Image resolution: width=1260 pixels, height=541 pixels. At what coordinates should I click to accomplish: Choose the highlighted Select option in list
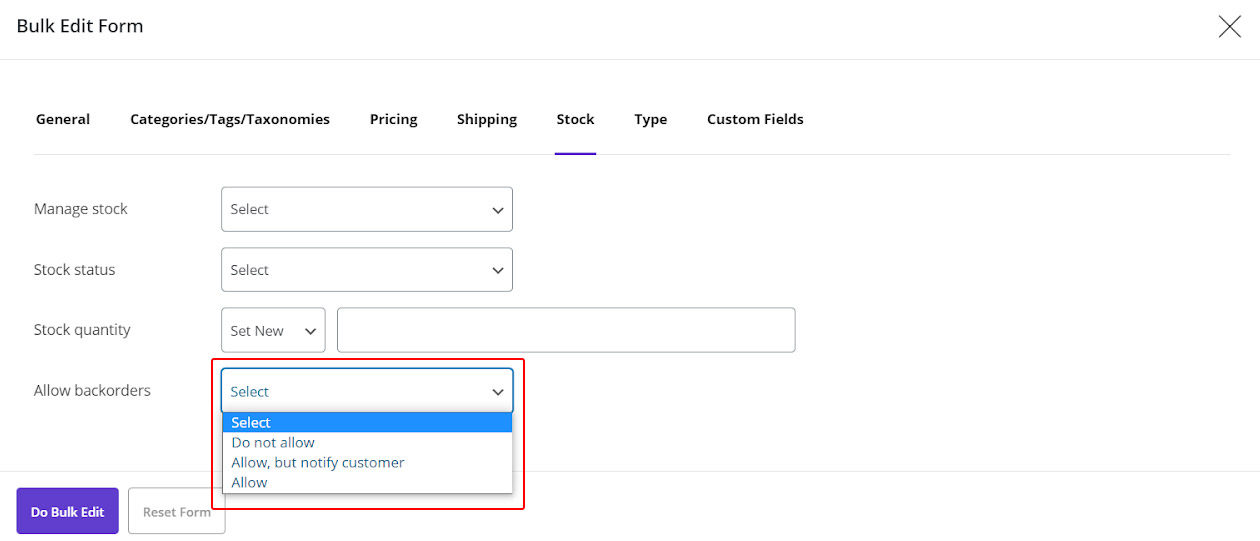(366, 423)
